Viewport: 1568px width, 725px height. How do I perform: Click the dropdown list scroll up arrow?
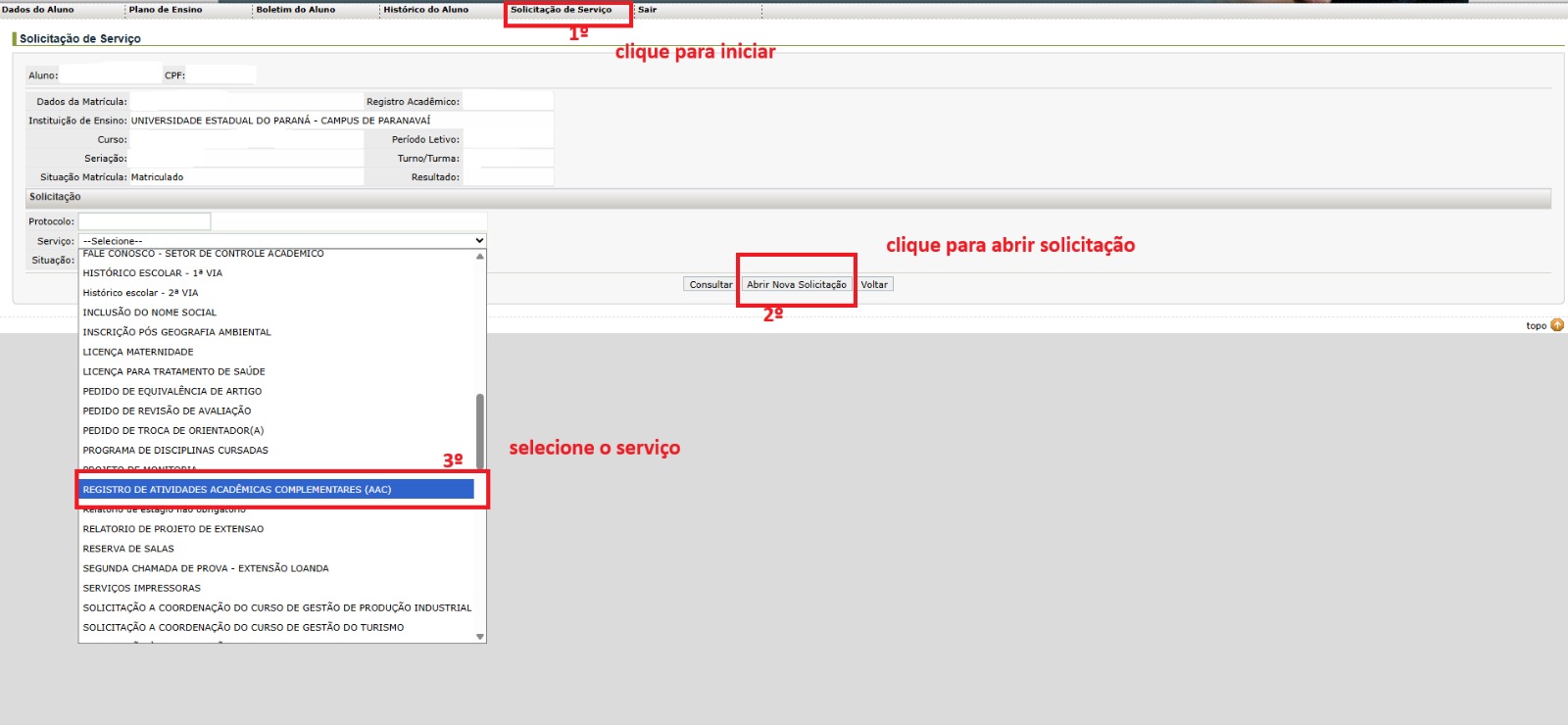(480, 257)
